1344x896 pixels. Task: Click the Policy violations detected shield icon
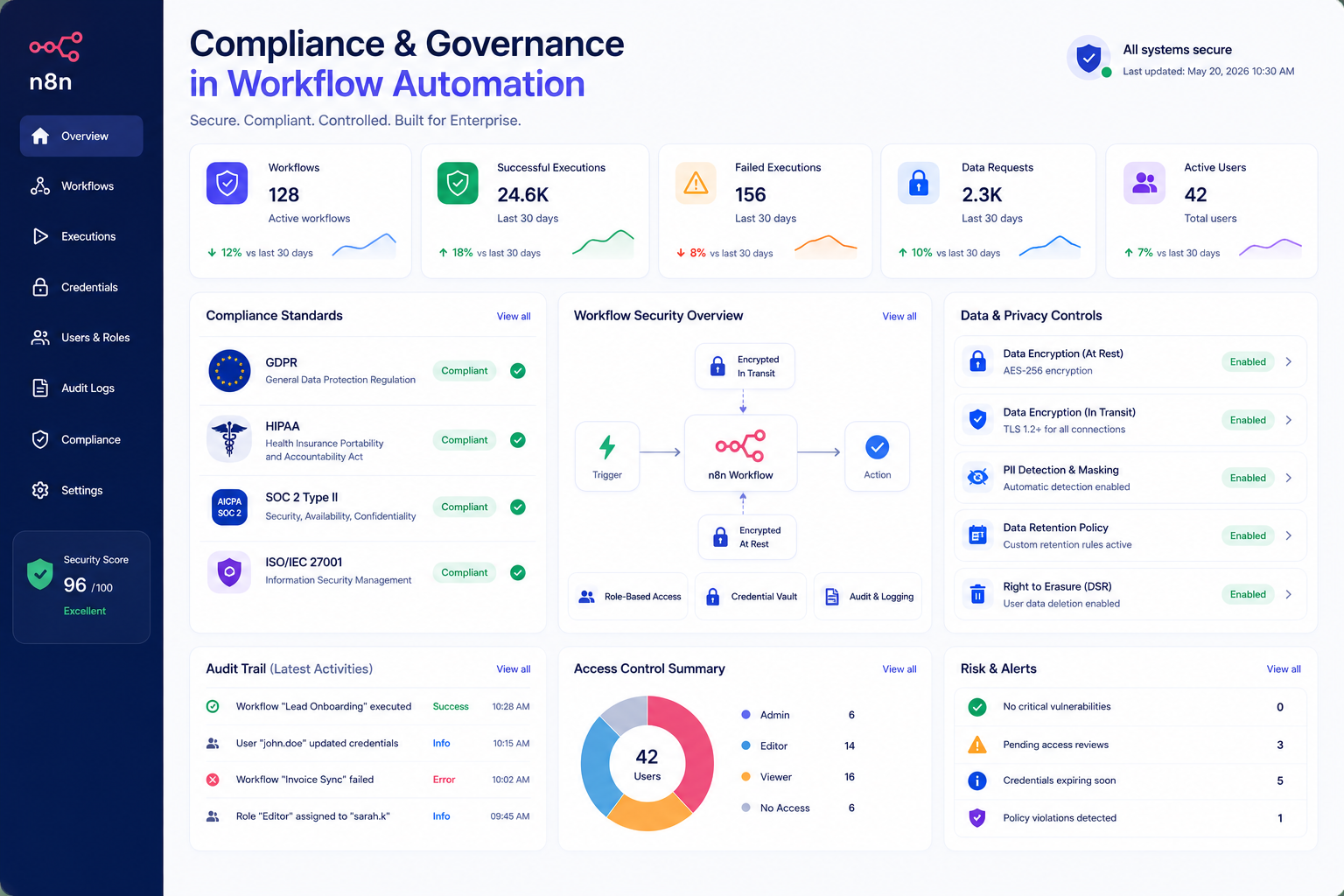[x=977, y=818]
